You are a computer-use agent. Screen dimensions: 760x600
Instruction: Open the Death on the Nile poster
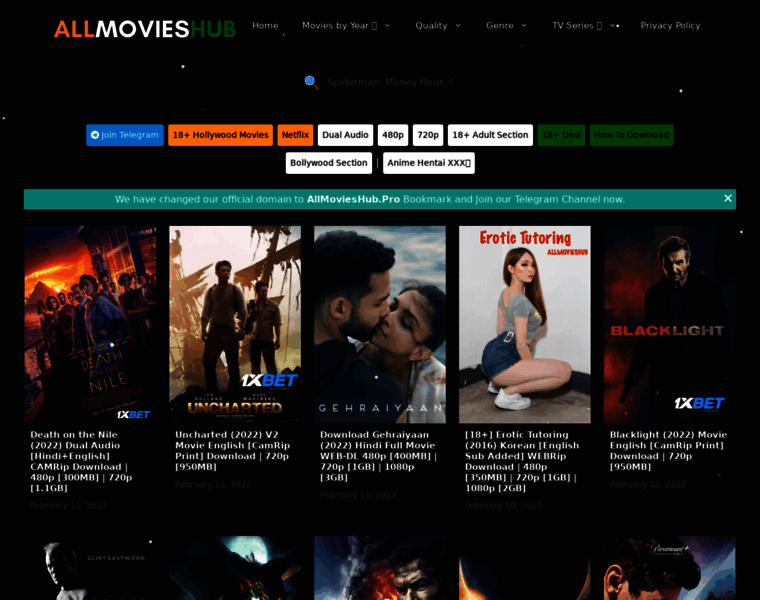tap(90, 324)
